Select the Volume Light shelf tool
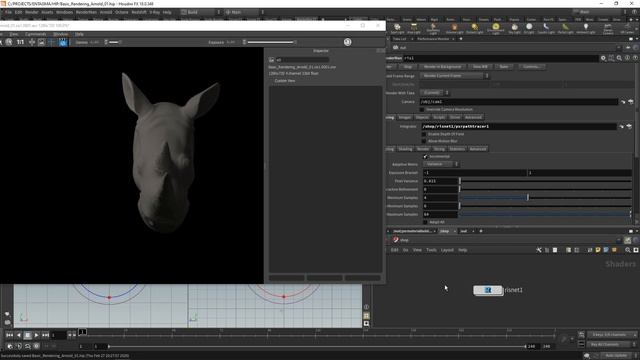The width and height of the screenshot is (640, 360). 454,28
